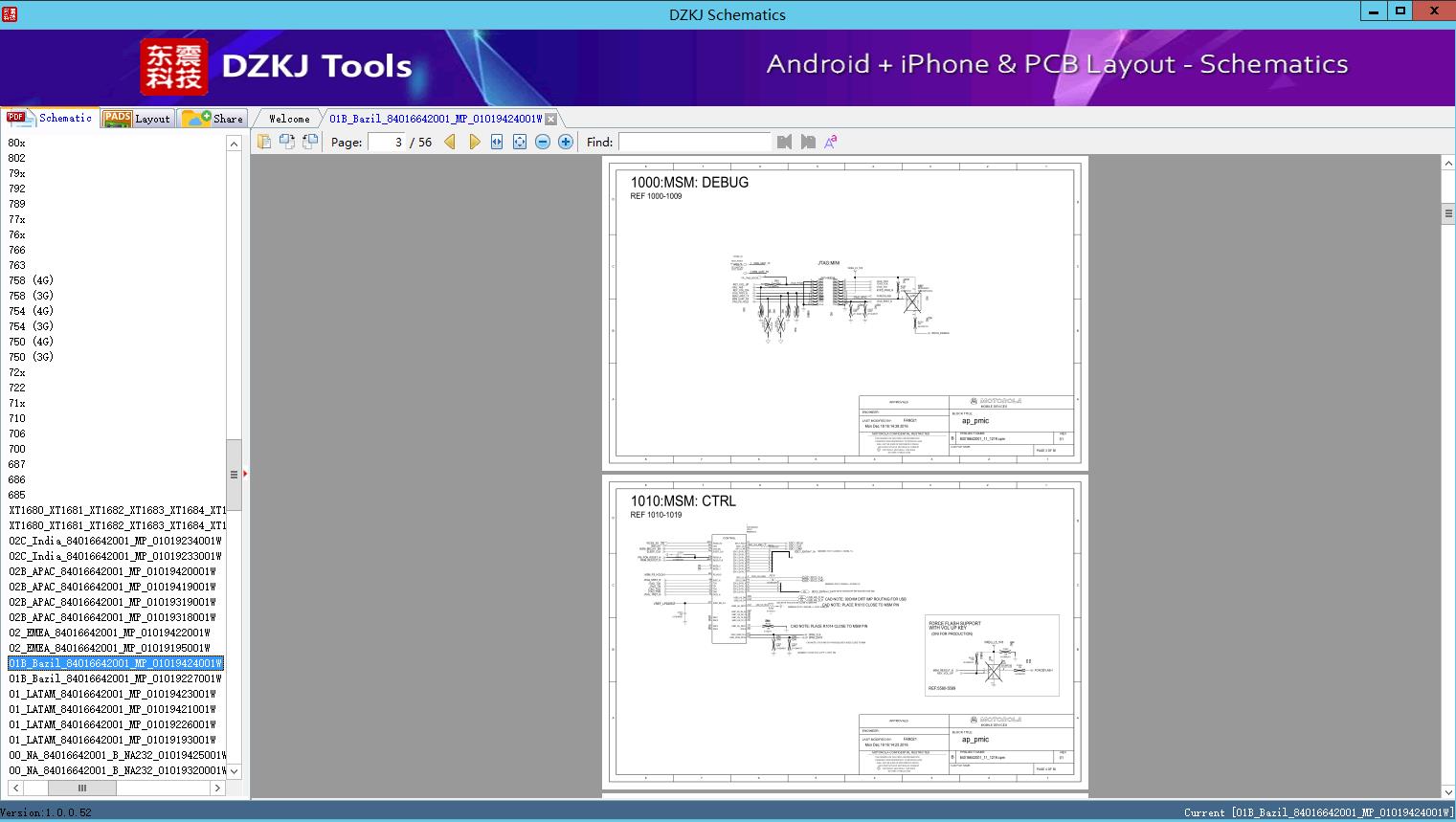This screenshot has width=1456, height=822.
Task: Open the Share tab
Action: point(213,119)
